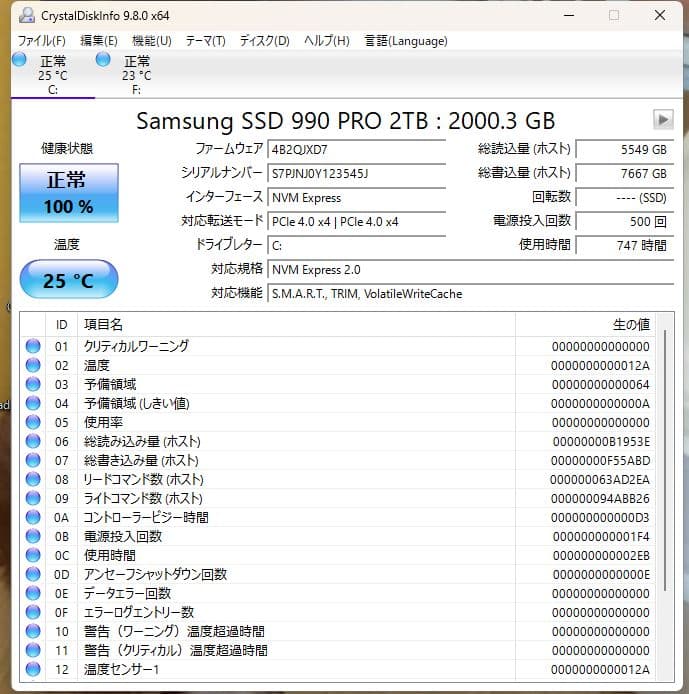This screenshot has width=689, height=694.
Task: Click the features field S.M.A.R.T., TRIM, VolatileWriteCache
Action: tap(471, 293)
